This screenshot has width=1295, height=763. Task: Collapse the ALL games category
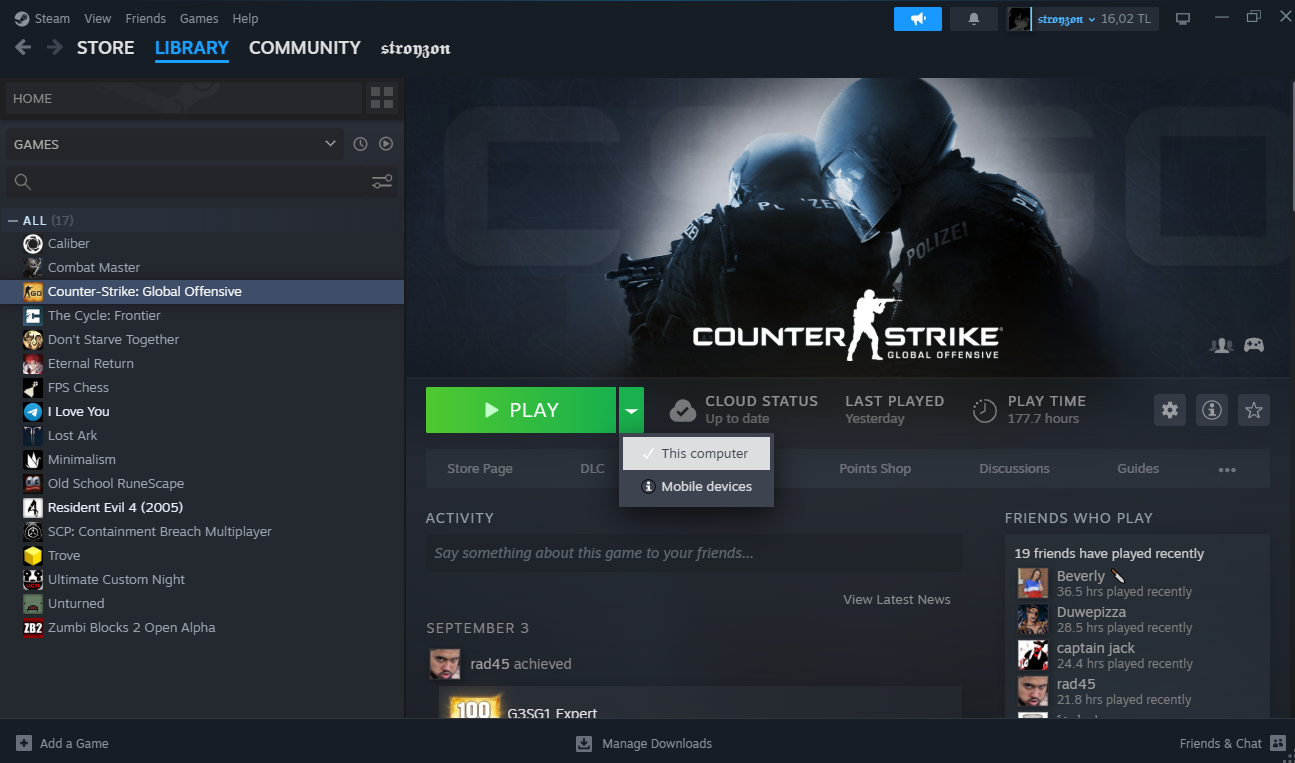(12, 220)
